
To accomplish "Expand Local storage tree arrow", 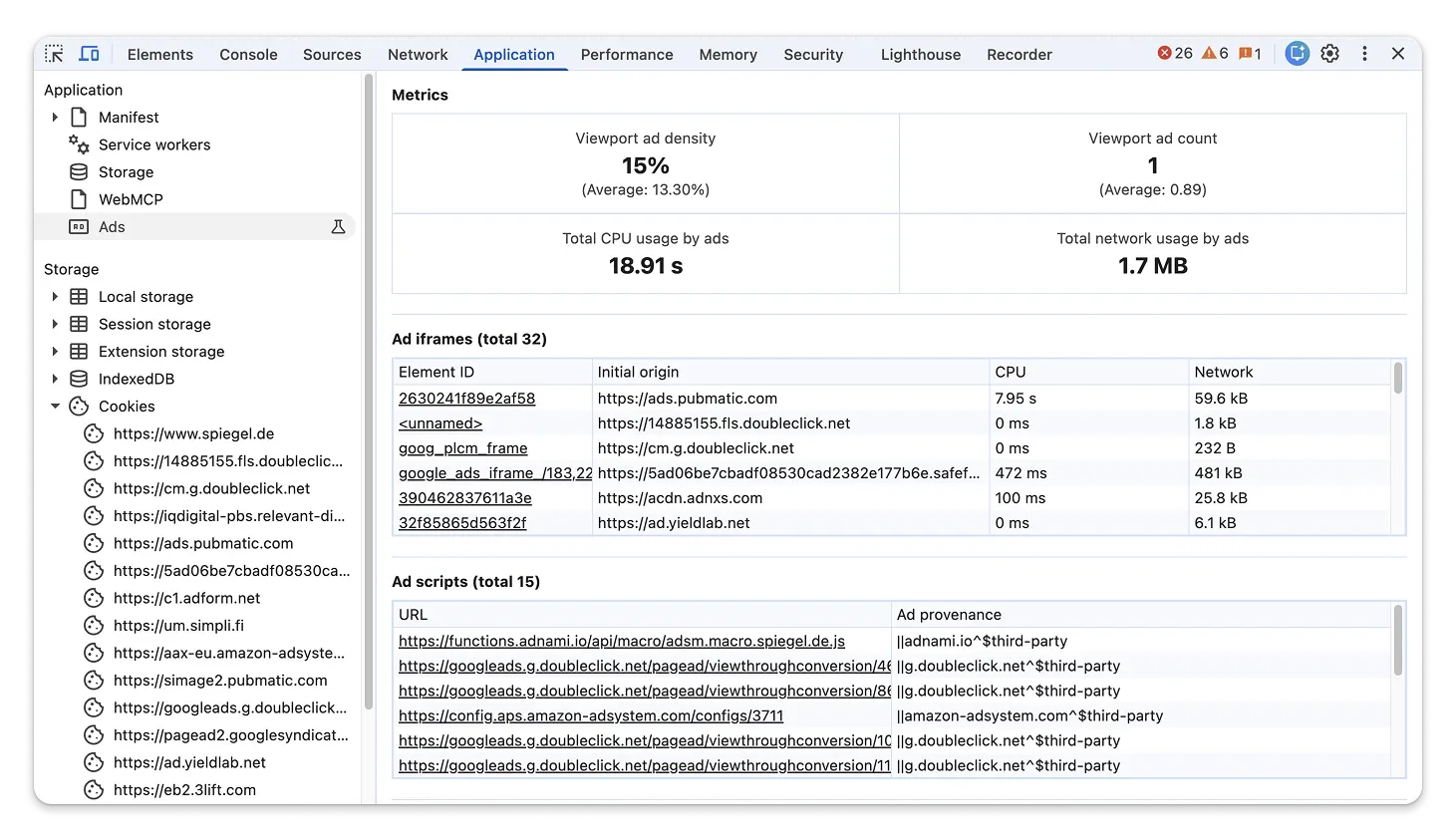I will pos(55,297).
